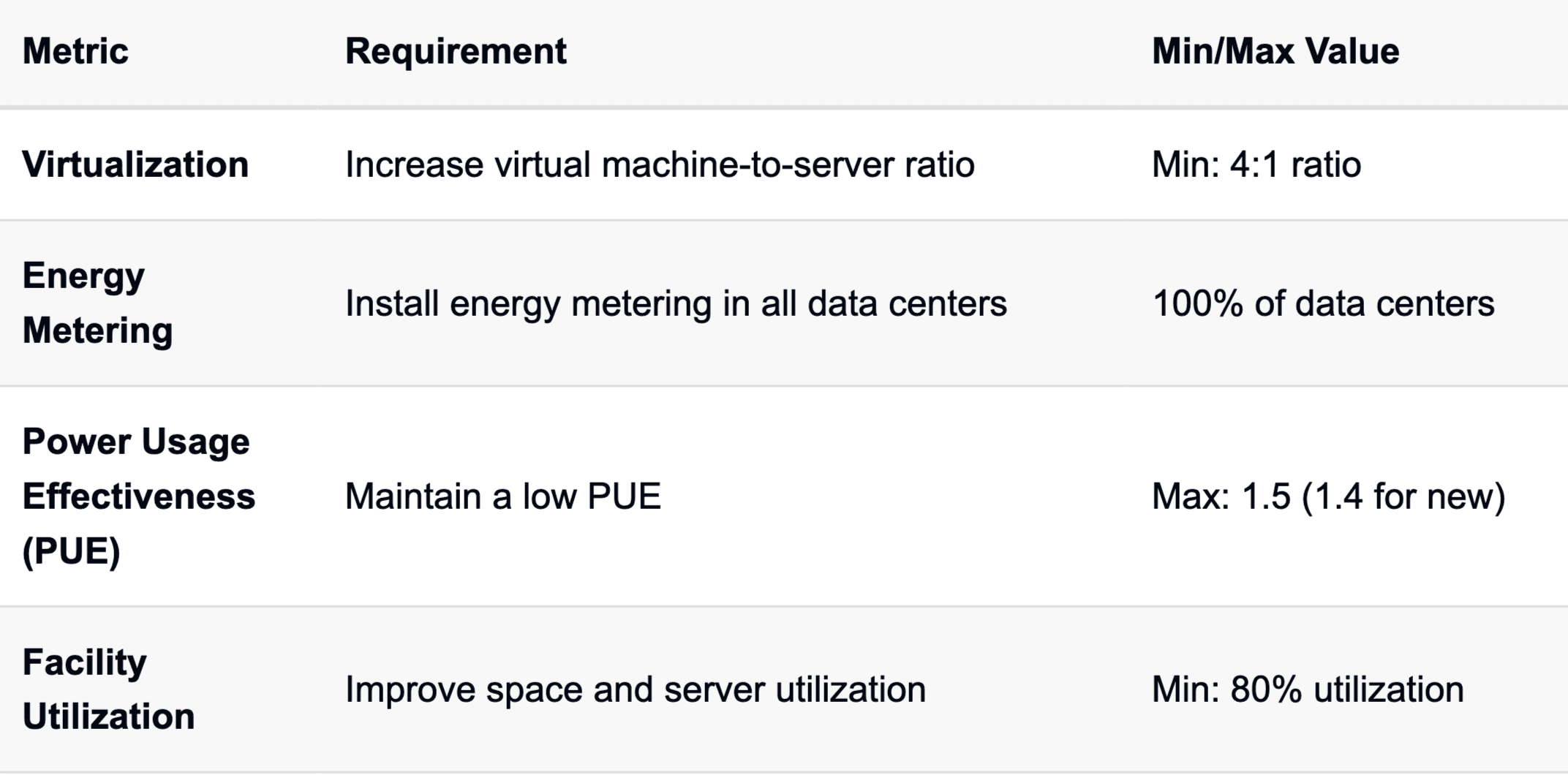Select the 'Min: 80% utilization' value
This screenshot has height=775, width=1568.
coord(1308,689)
